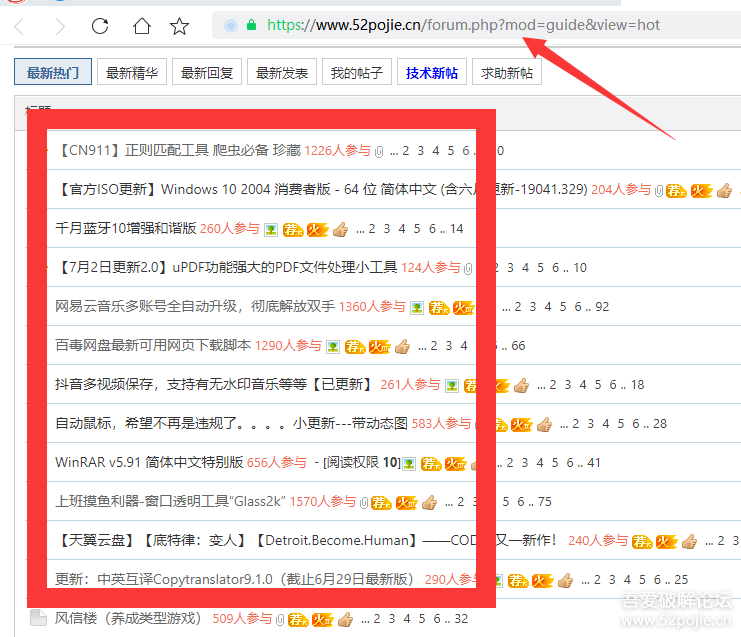Open the Detroit.Become.Human 天翼云盘 thread

(x=307, y=540)
